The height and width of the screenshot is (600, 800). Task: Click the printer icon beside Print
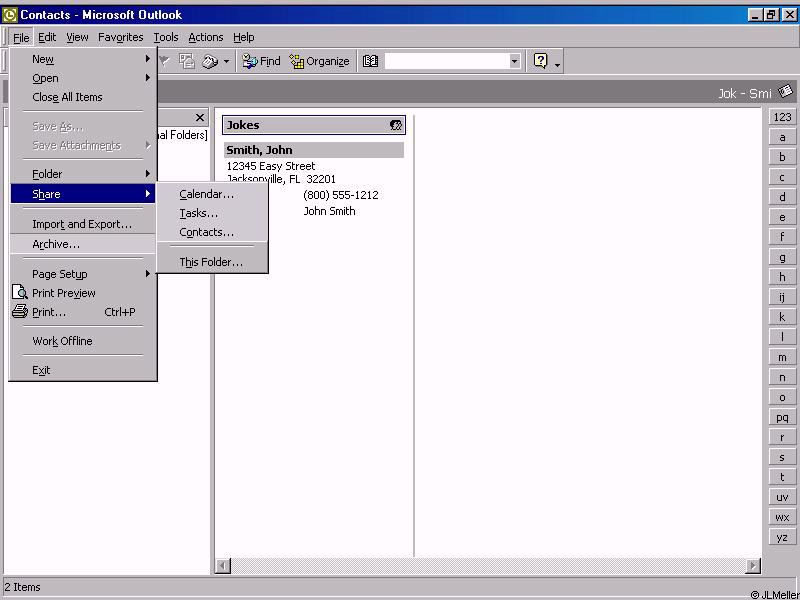[x=19, y=311]
